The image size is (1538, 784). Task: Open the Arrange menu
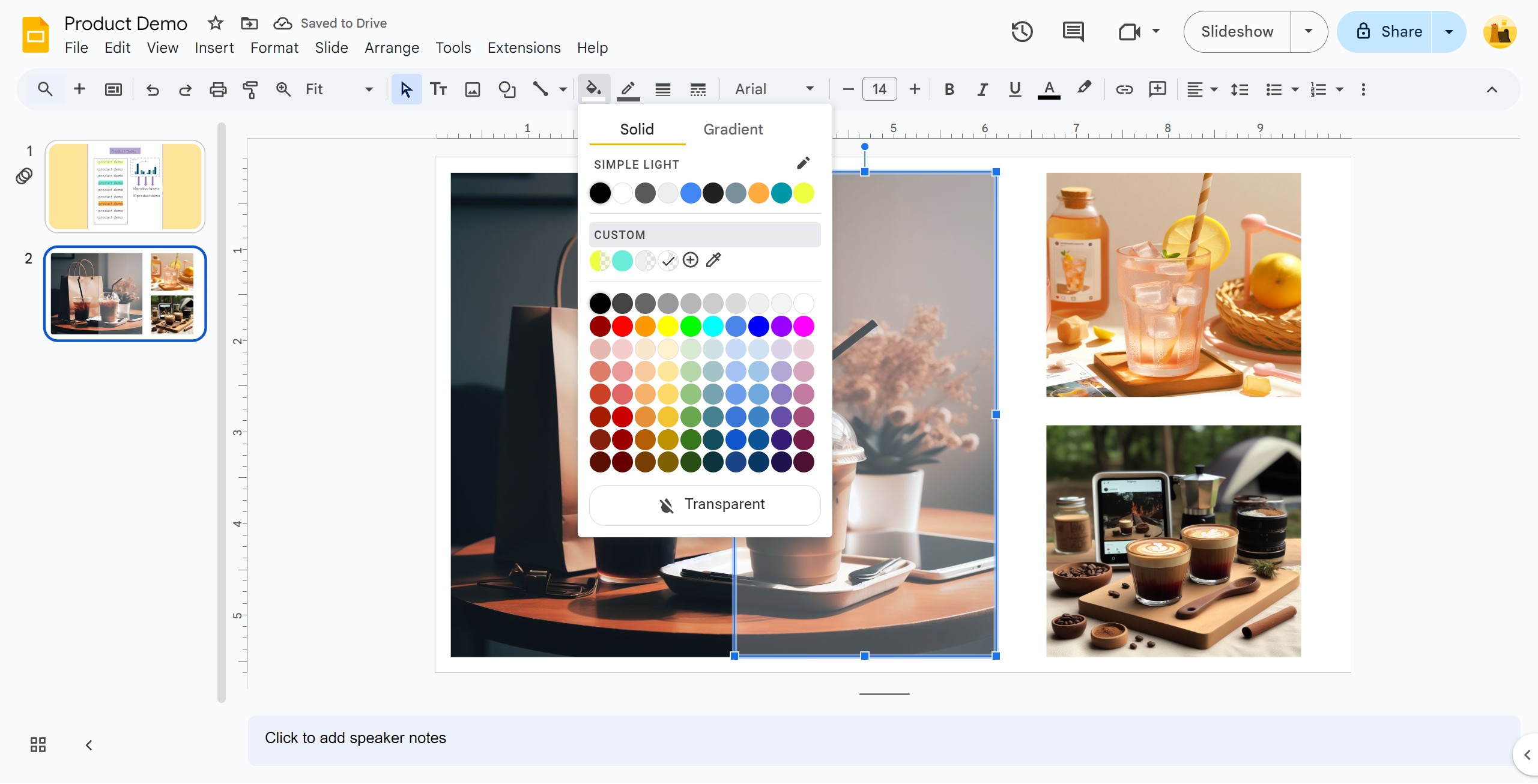(x=392, y=47)
